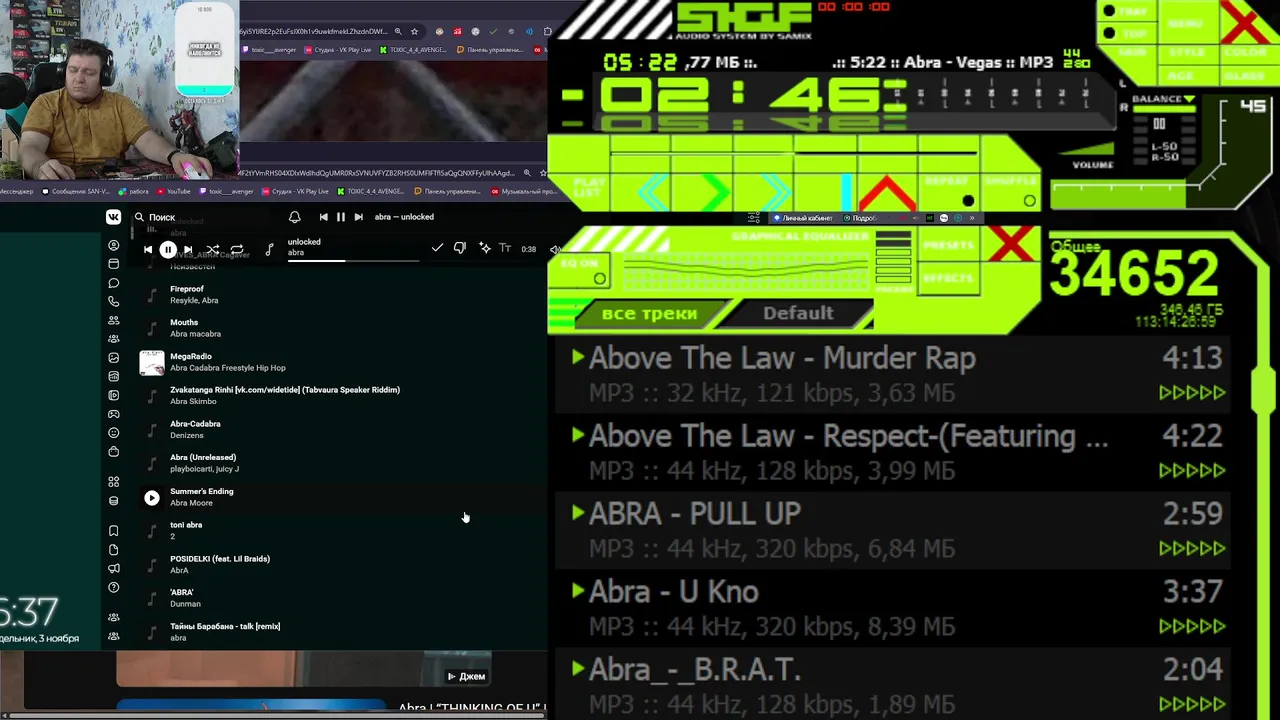Skip back in the VK player bar
Viewport: 1280px width, 720px height.
(148, 249)
